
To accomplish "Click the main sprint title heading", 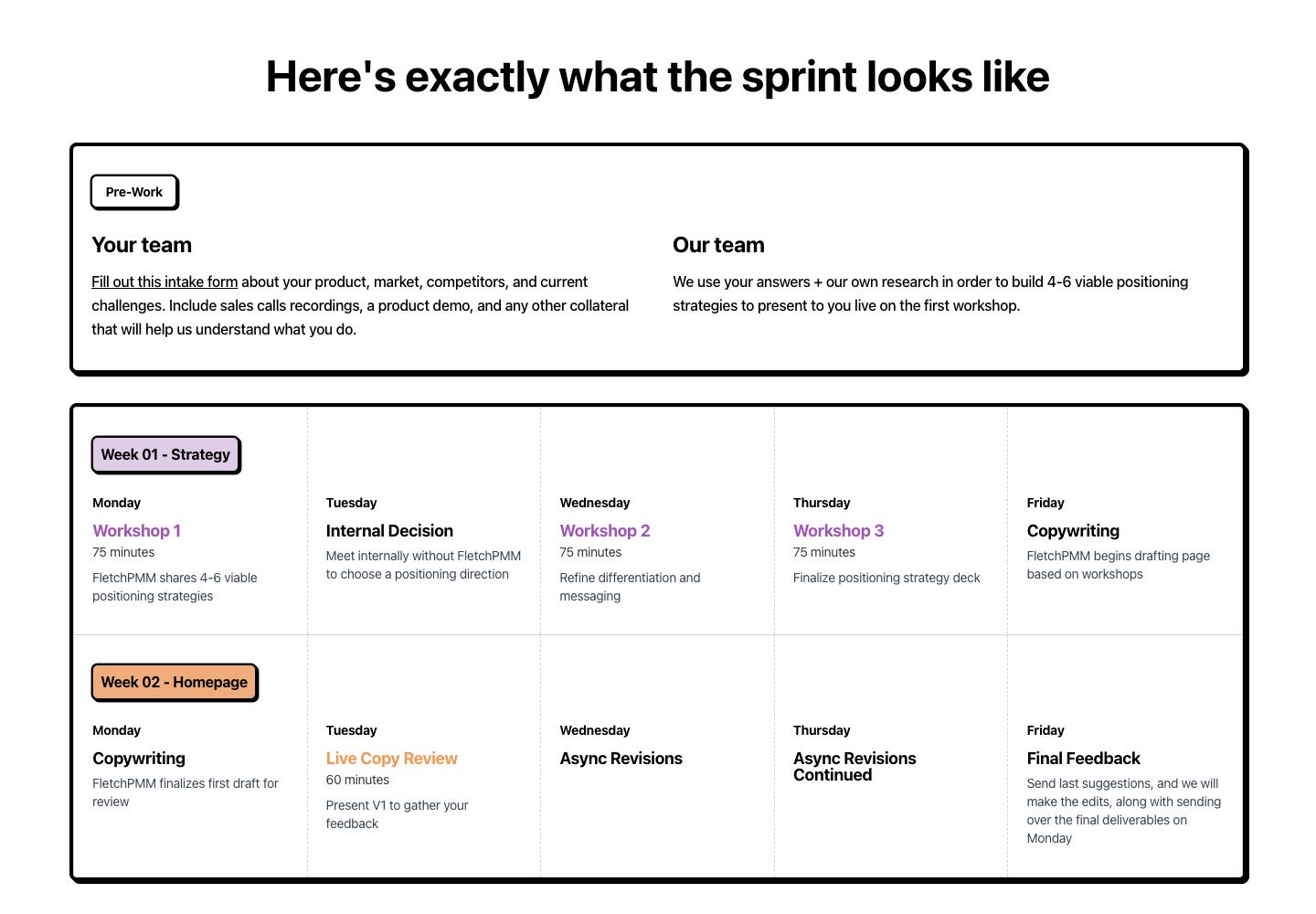I will pos(658,77).
